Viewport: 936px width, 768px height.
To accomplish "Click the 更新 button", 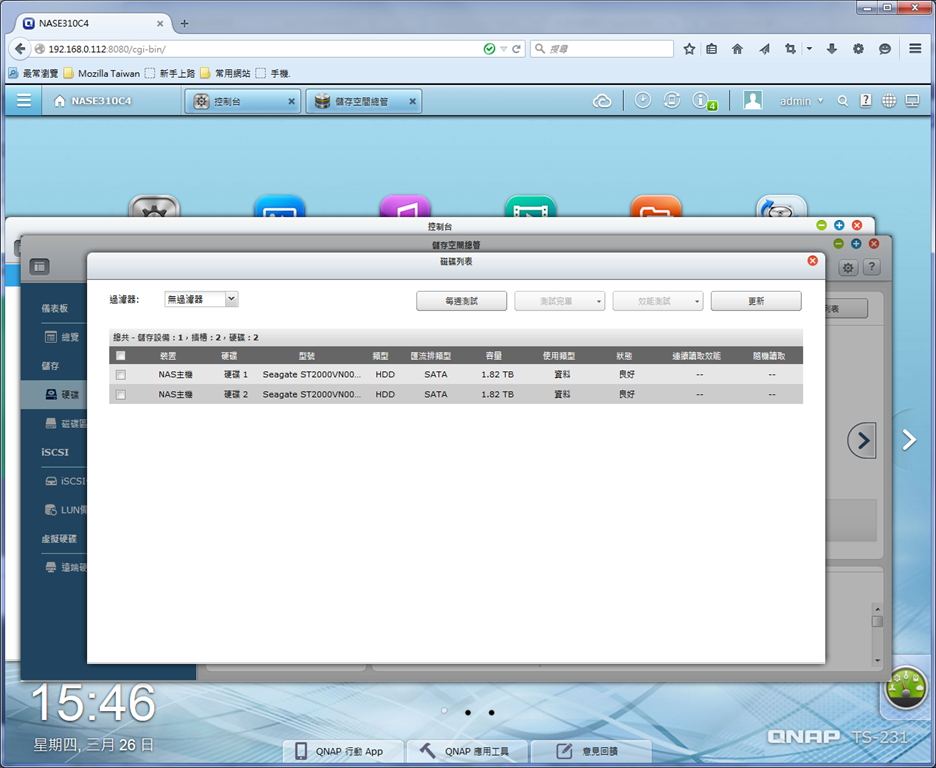I will [x=756, y=301].
